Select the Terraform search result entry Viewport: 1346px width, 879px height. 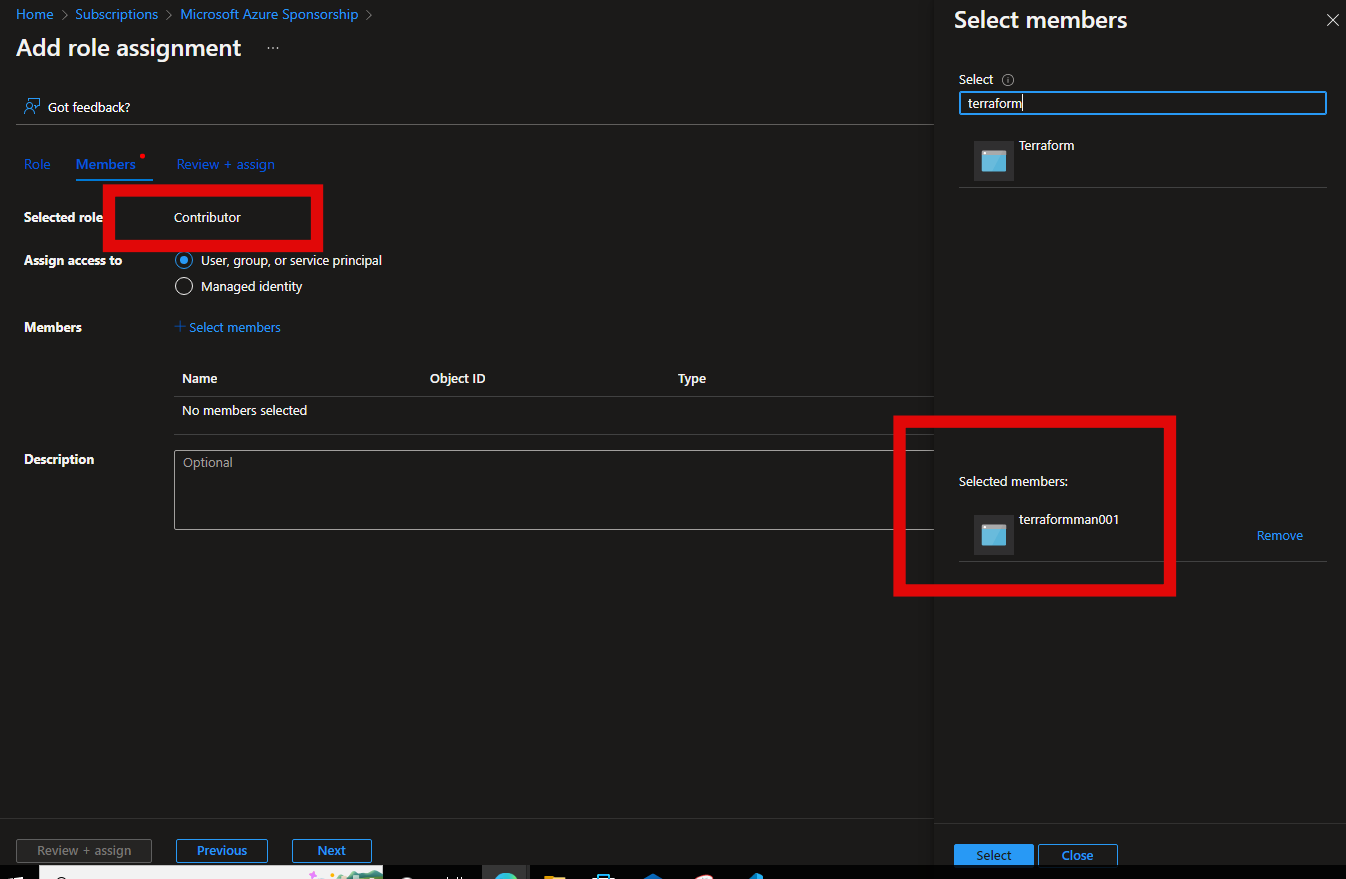pos(1143,161)
